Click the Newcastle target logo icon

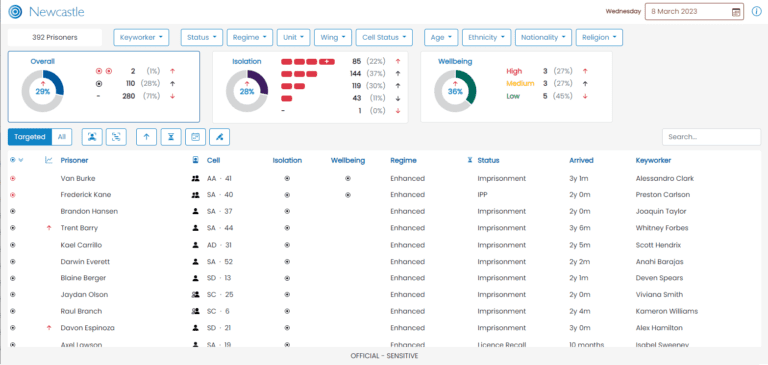(15, 12)
